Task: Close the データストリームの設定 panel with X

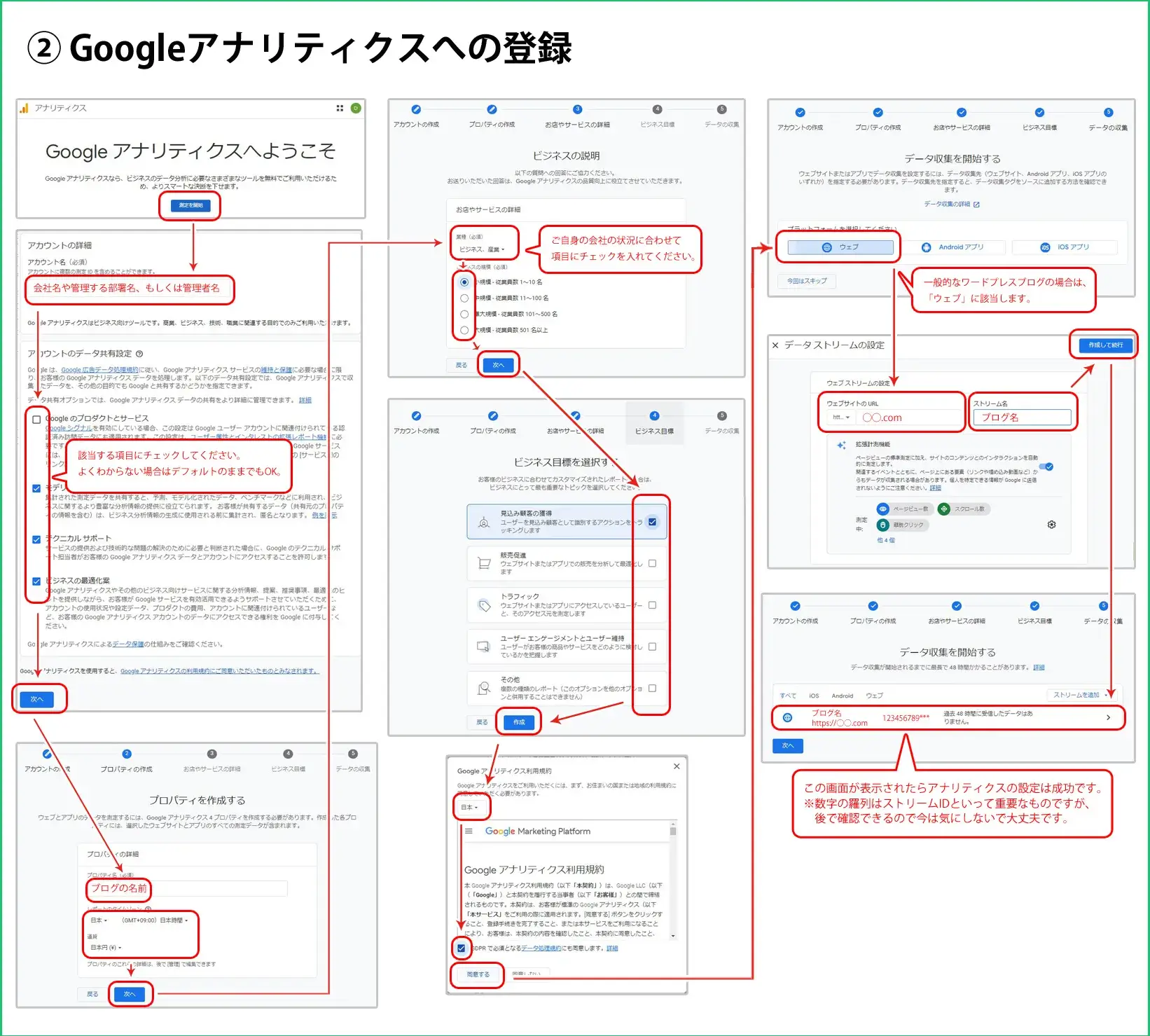Action: click(x=775, y=345)
